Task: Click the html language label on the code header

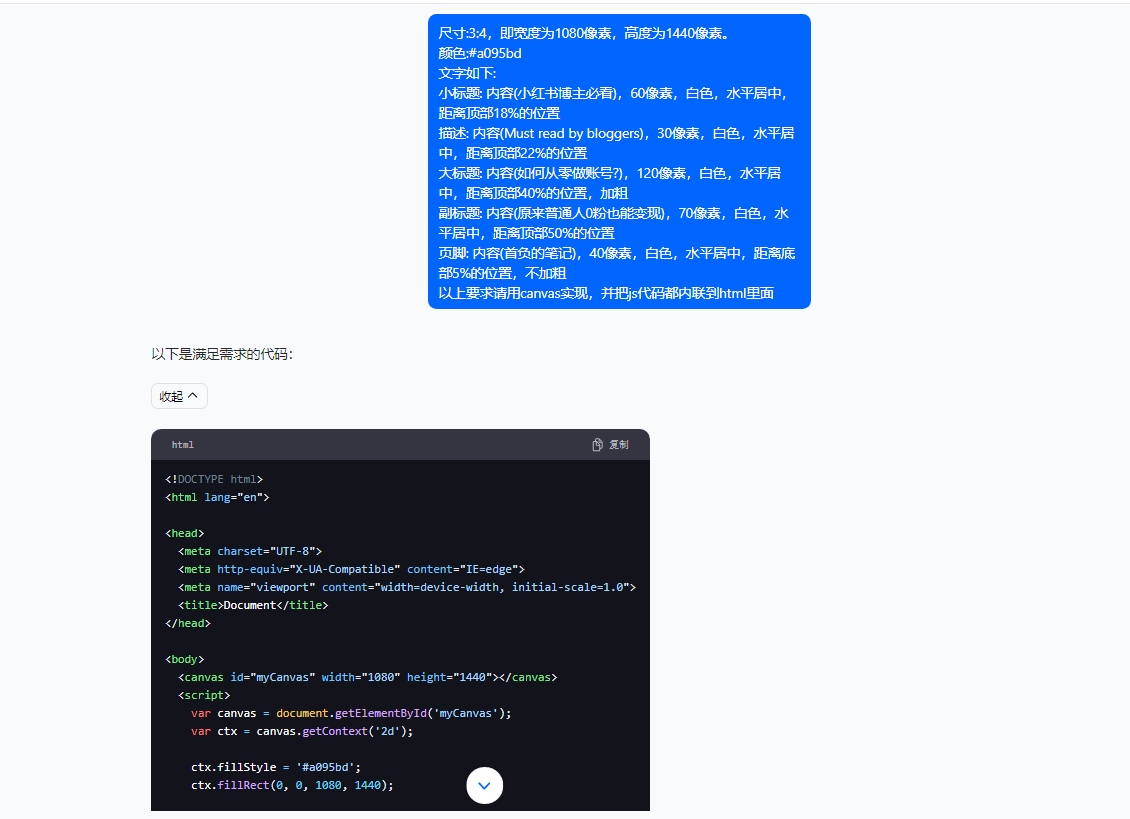Action: coord(182,444)
